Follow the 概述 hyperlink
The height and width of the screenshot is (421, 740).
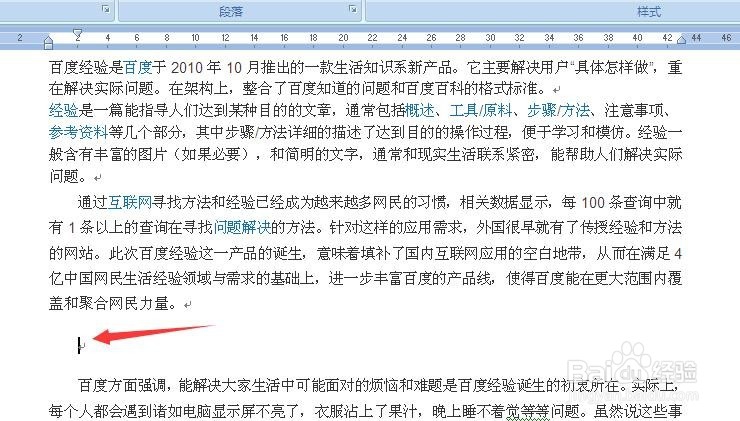420,110
